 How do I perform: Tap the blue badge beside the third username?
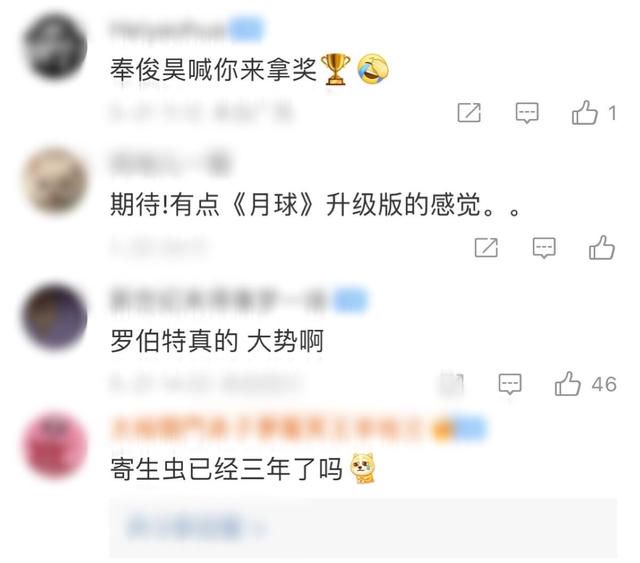coord(350,300)
